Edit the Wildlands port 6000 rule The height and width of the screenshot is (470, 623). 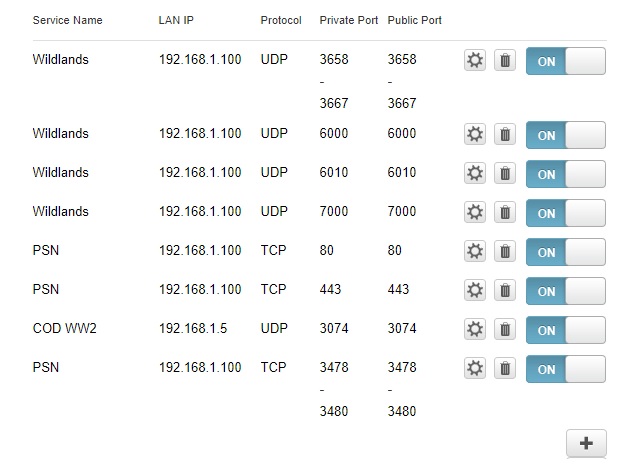click(x=475, y=135)
